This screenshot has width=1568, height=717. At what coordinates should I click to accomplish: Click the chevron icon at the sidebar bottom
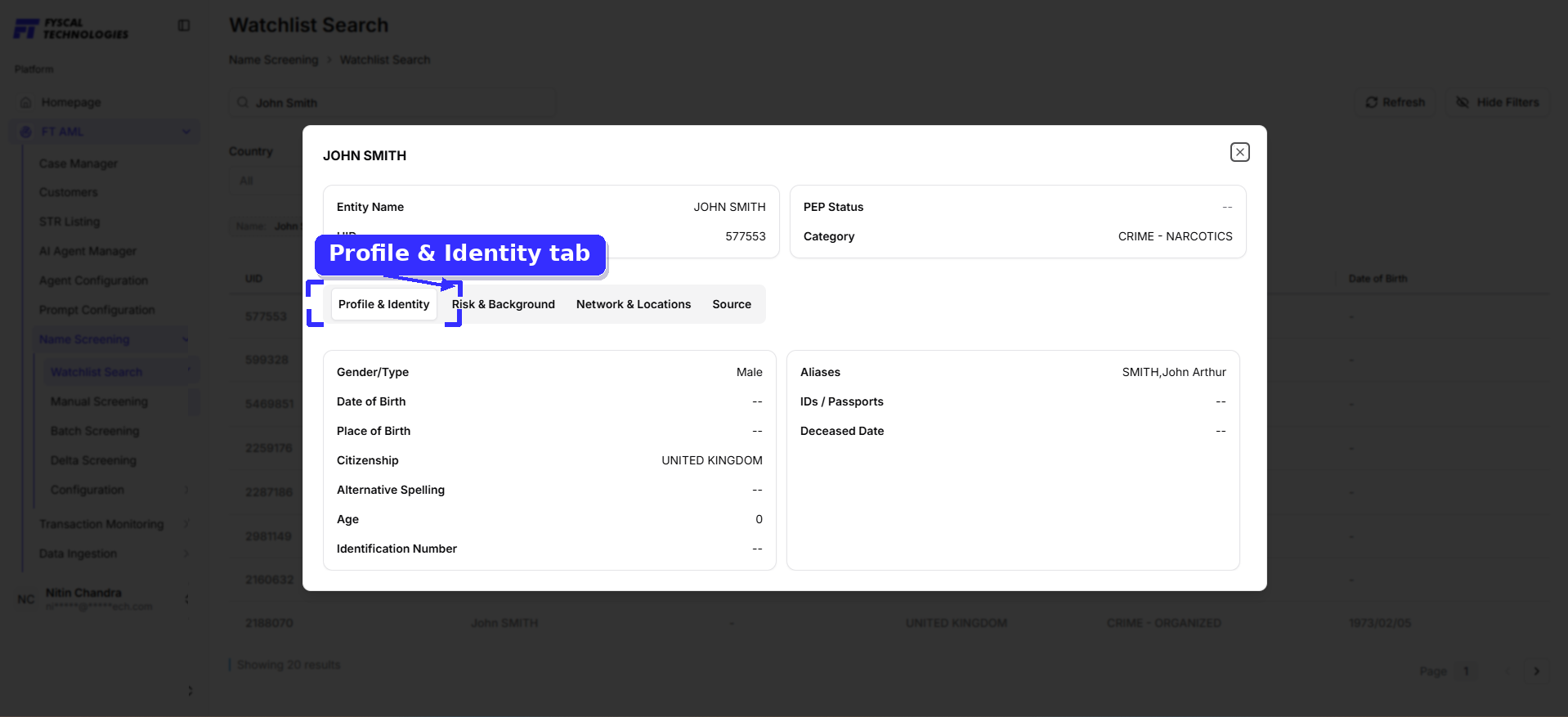[190, 691]
